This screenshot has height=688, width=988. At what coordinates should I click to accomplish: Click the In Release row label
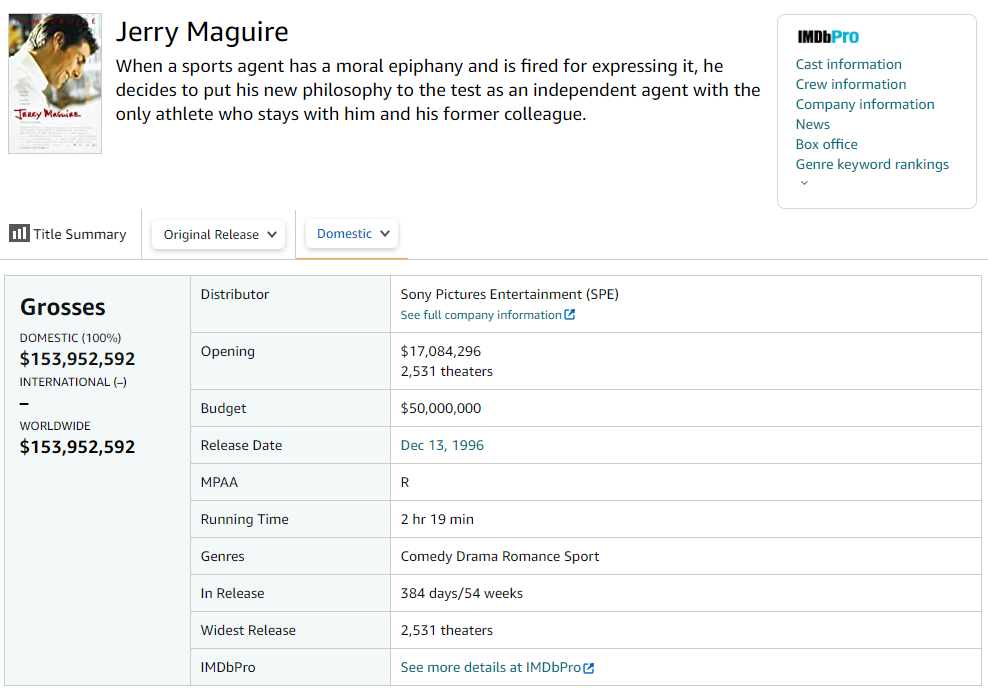point(233,593)
